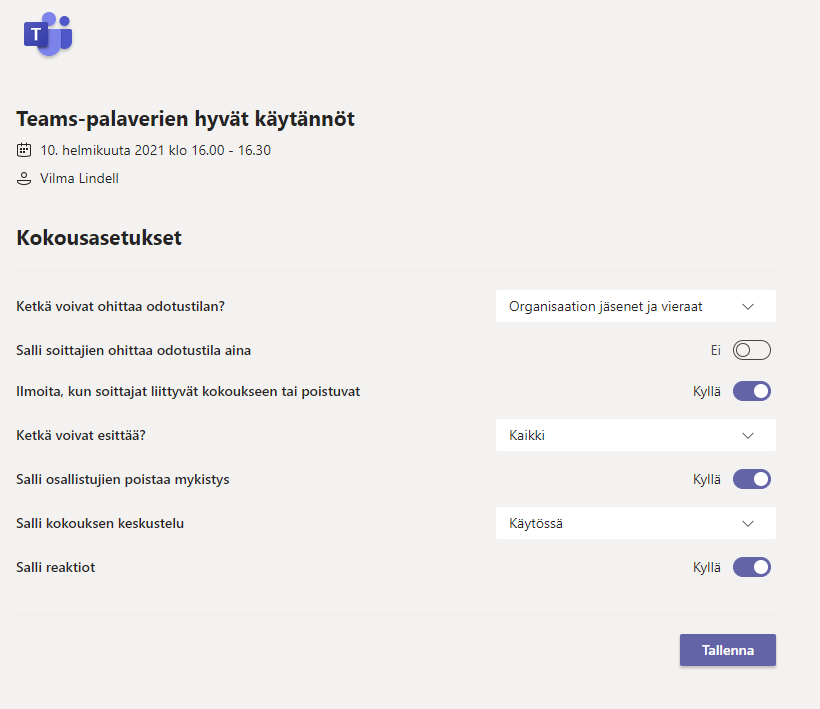
Task: Click the 'Teams-palaverien hyvät käytännöt' title
Action: pyautogui.click(x=186, y=119)
